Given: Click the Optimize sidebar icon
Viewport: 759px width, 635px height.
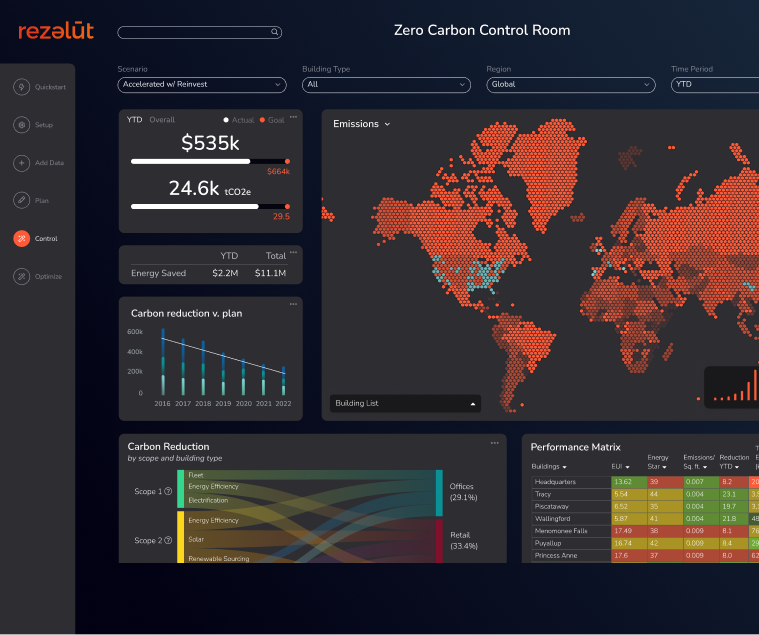Looking at the screenshot, I should pos(21,277).
